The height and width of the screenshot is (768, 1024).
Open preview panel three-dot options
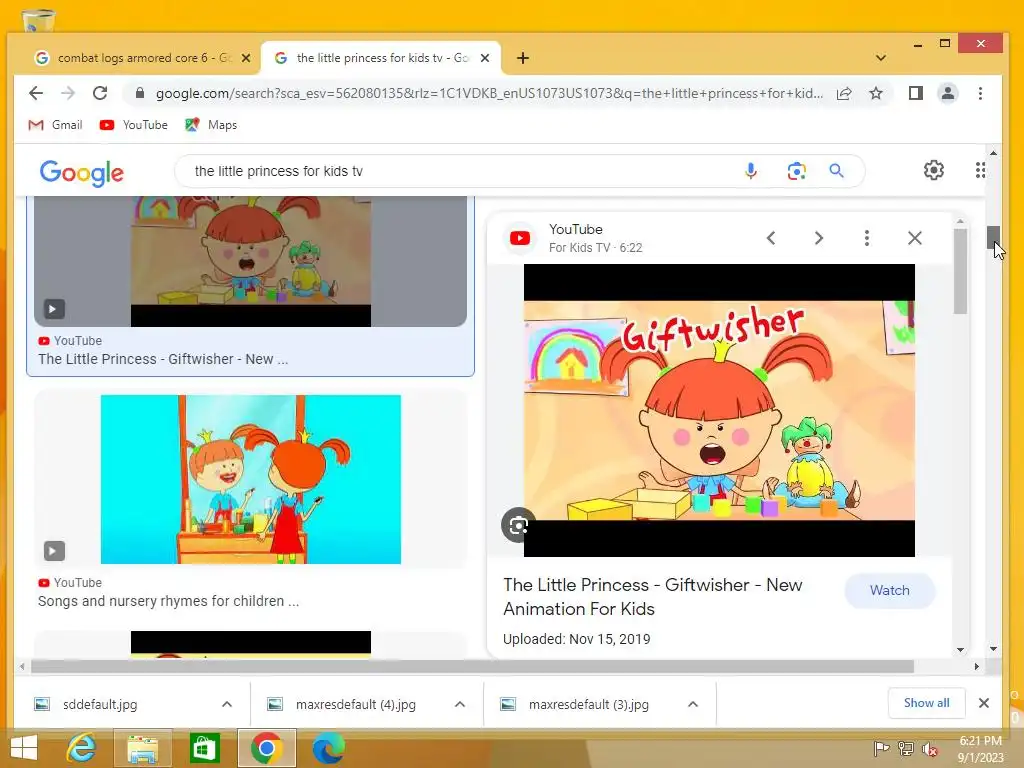pyautogui.click(x=867, y=238)
